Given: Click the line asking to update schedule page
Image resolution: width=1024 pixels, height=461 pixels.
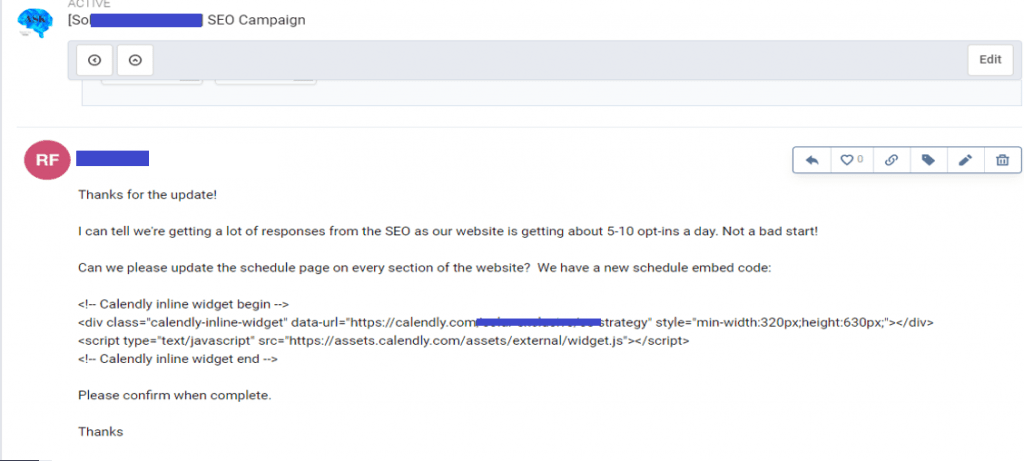Looking at the screenshot, I should pyautogui.click(x=424, y=268).
